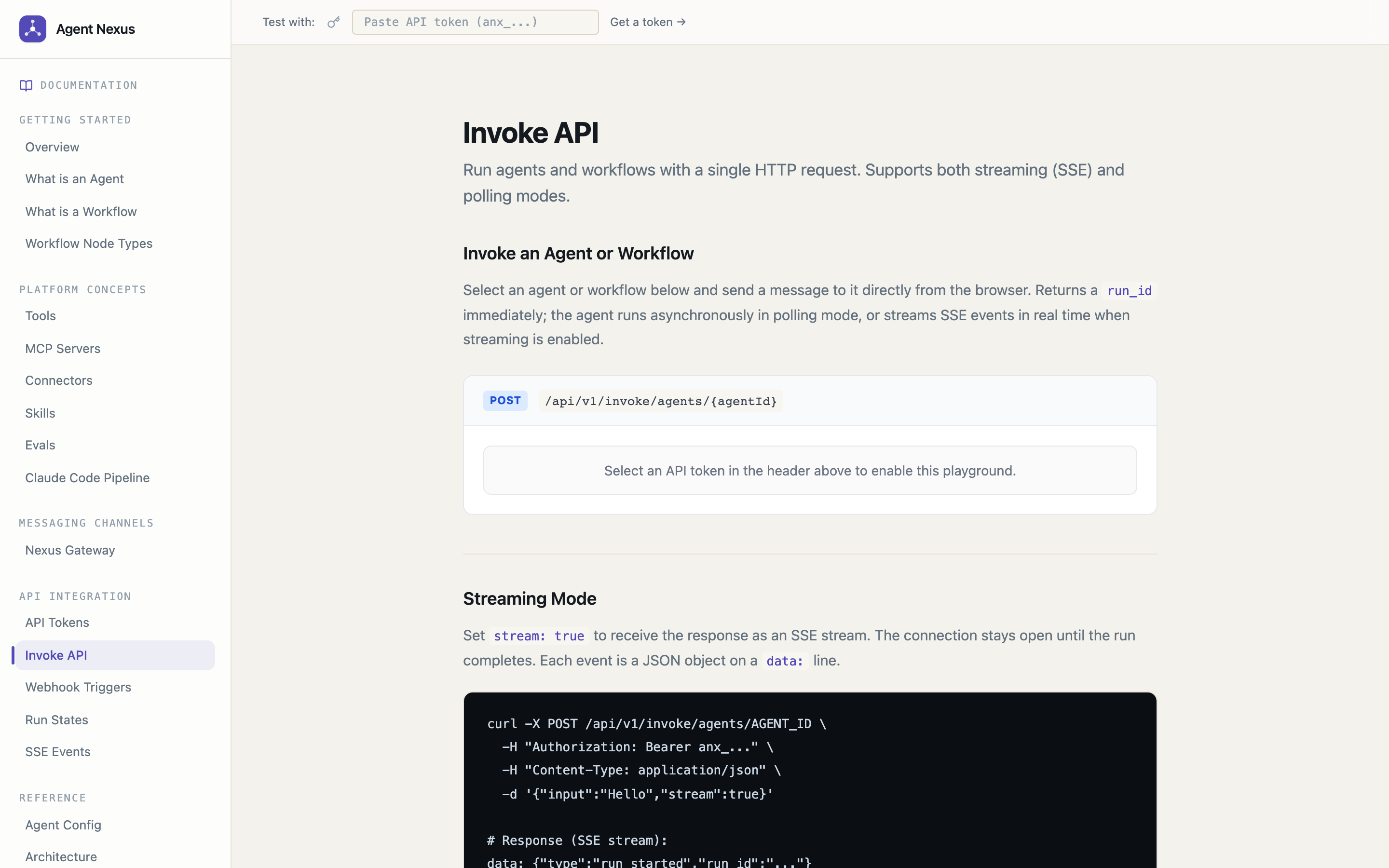The width and height of the screenshot is (1389, 868).
Task: Click the key icon beside the token field
Action: coord(333,22)
